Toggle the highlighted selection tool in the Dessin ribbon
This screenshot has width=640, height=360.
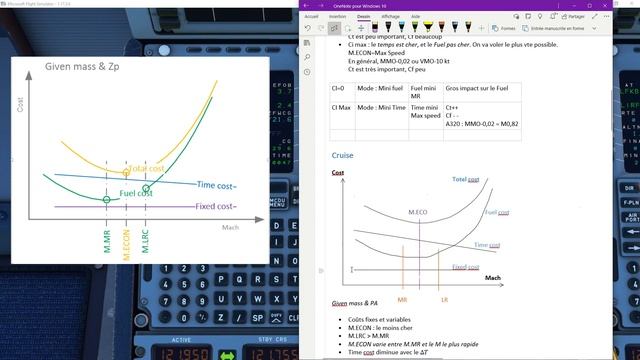tap(334, 28)
